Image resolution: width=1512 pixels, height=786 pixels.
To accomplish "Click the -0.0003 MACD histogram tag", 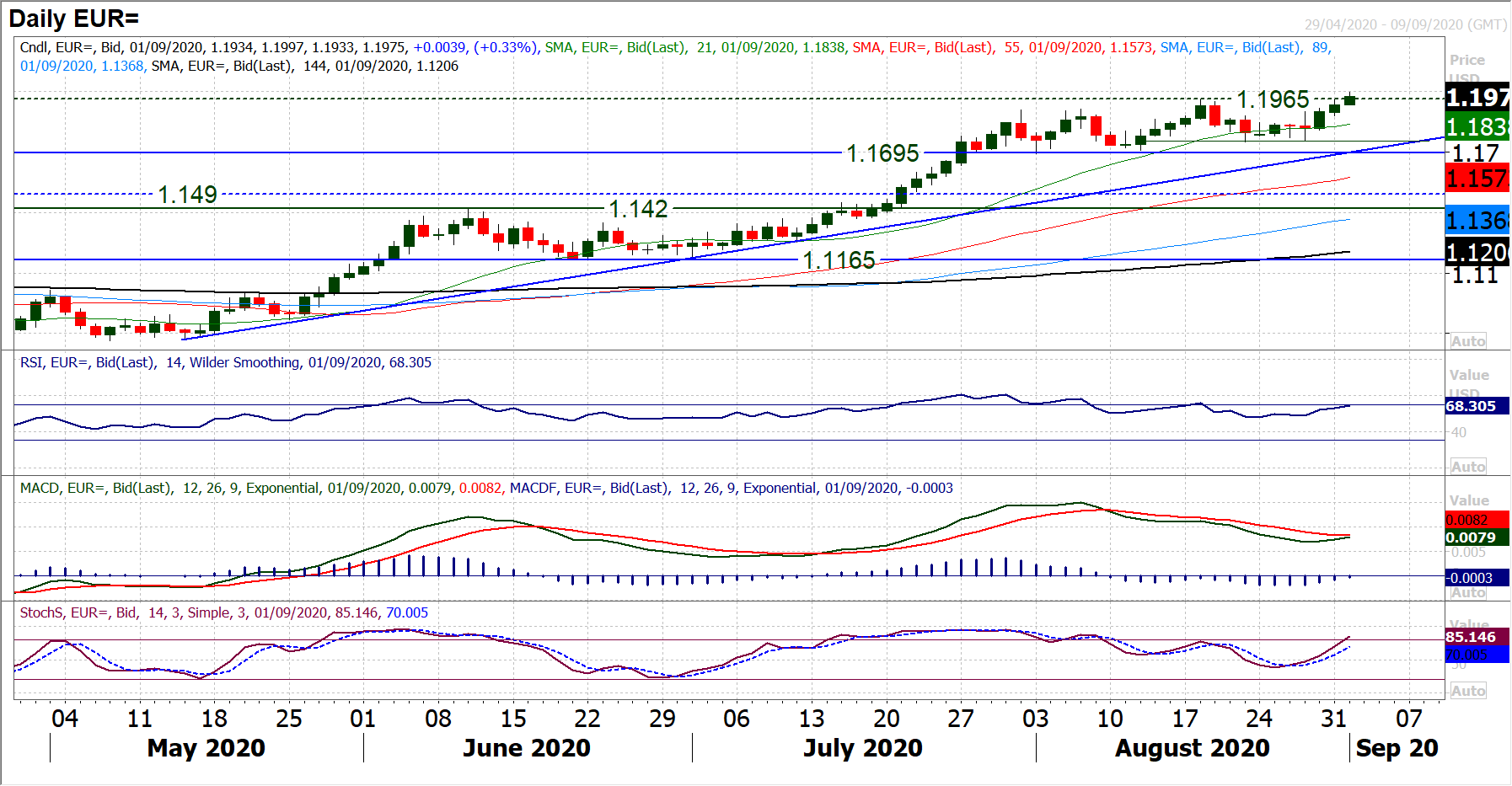I will point(1477,578).
